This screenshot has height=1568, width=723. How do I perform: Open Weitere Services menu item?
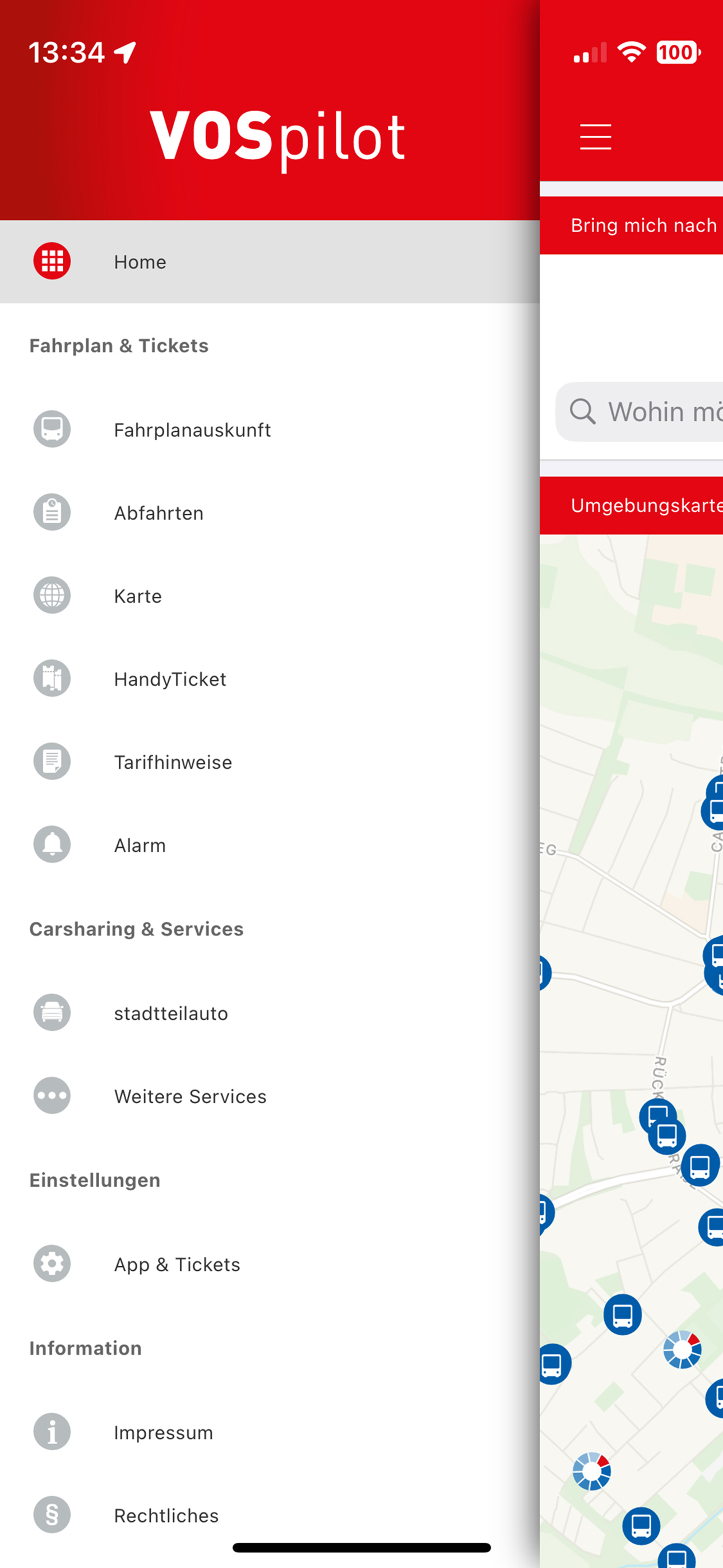tap(270, 1096)
